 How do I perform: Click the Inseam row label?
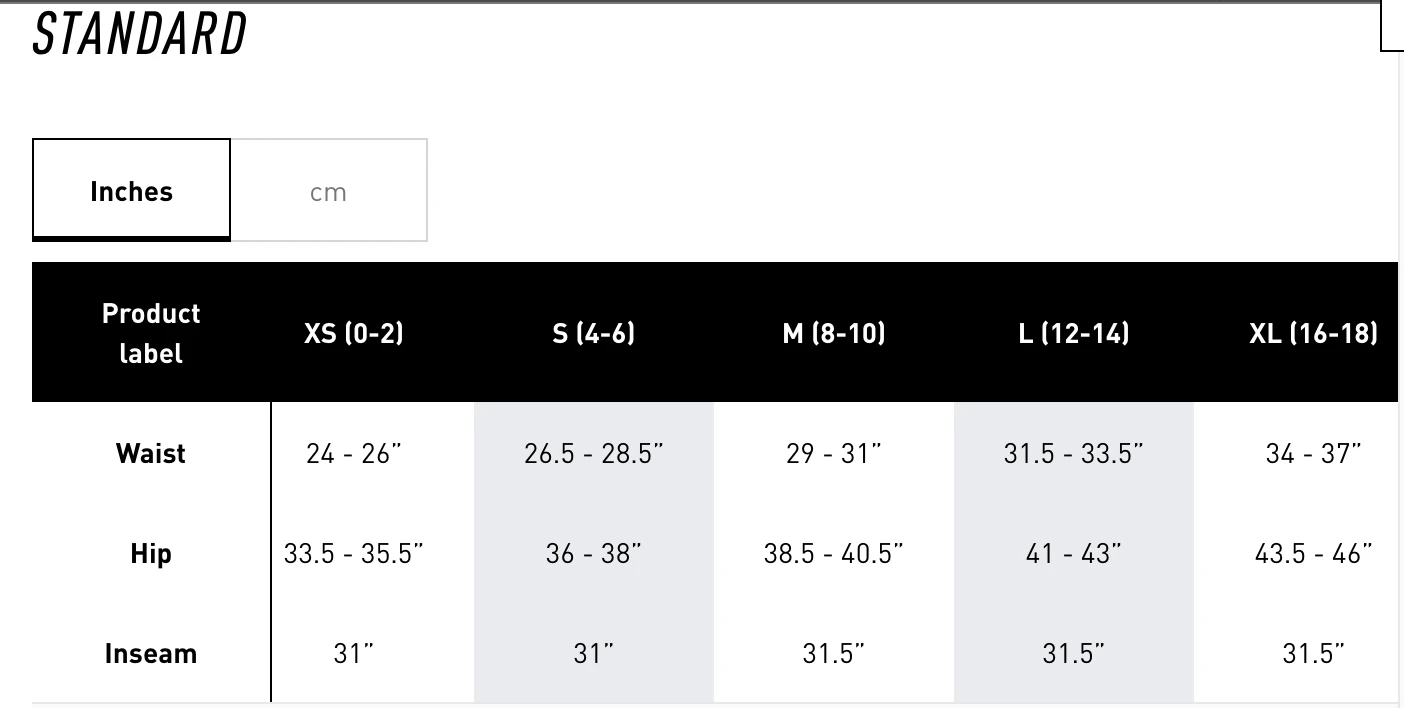point(151,653)
